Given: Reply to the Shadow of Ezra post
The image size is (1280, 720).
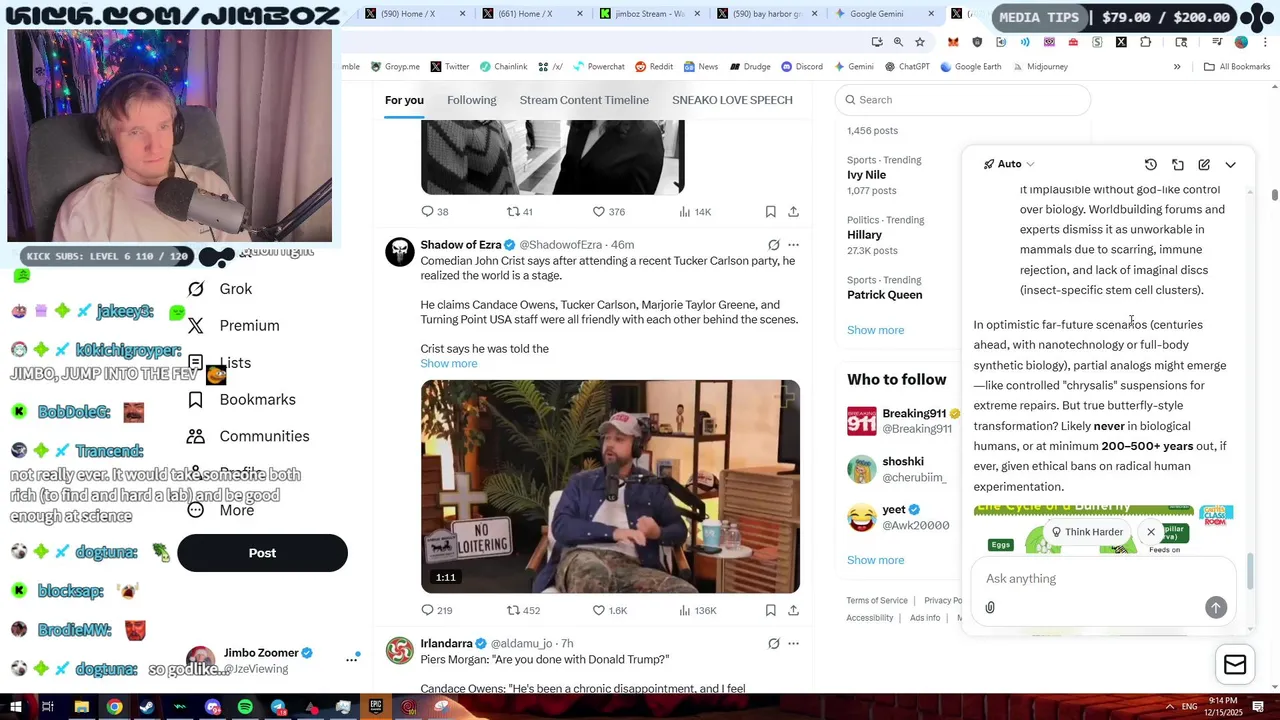Looking at the screenshot, I should (x=436, y=610).
